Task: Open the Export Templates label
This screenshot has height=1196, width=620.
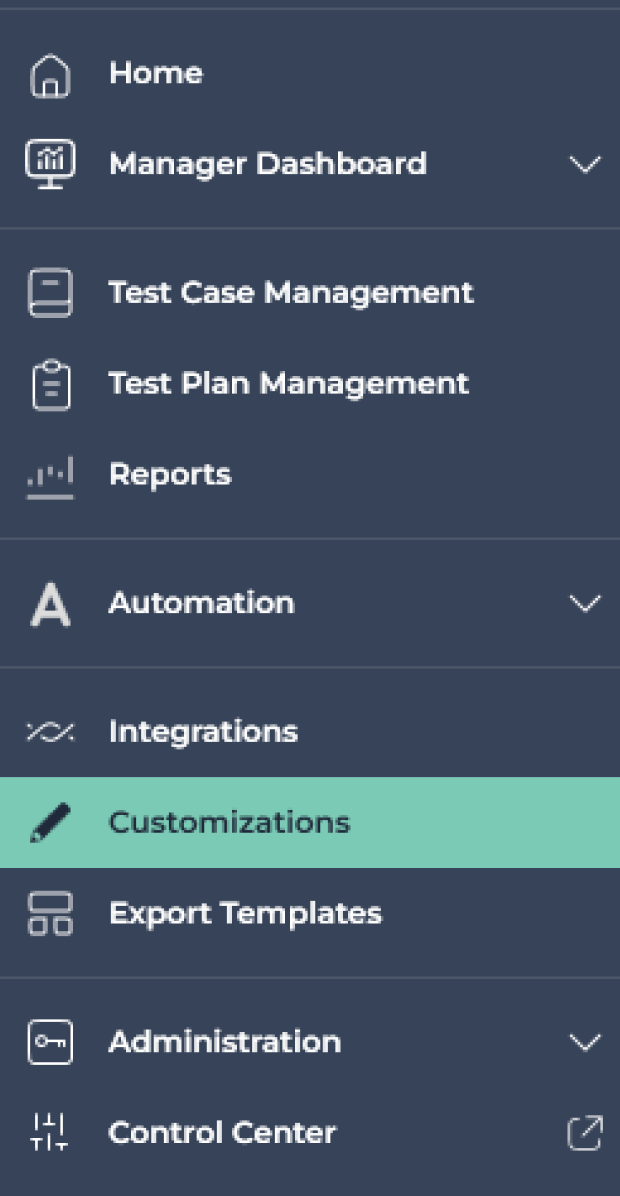Action: click(x=245, y=913)
